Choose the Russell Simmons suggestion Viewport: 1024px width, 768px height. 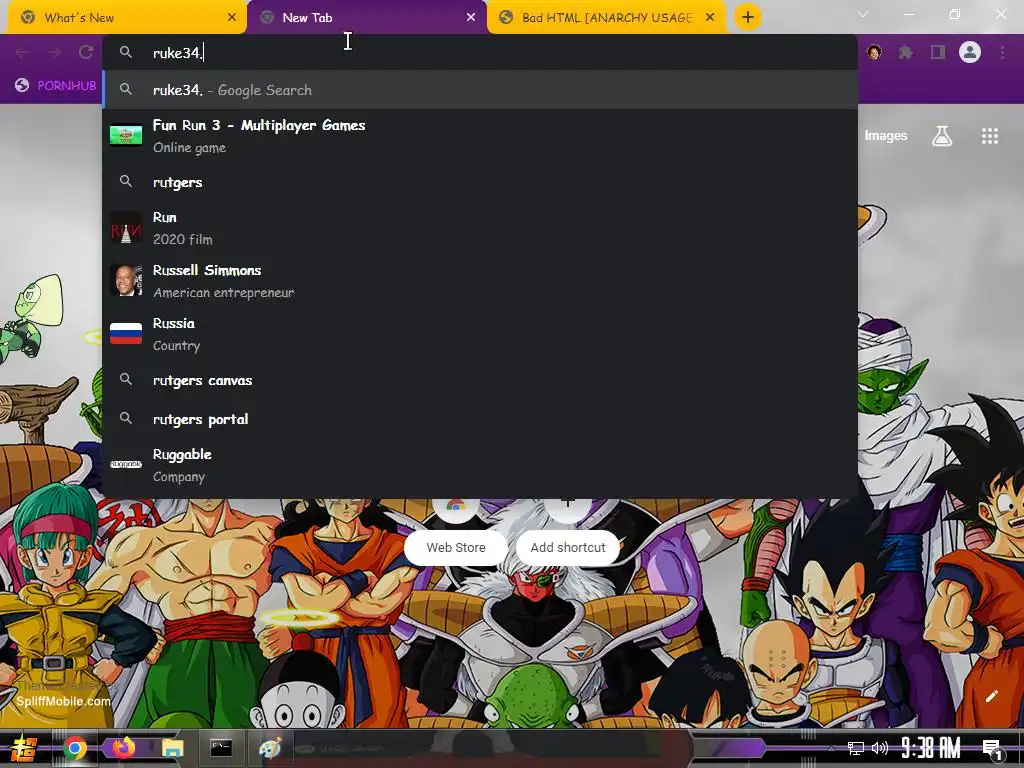coord(480,281)
